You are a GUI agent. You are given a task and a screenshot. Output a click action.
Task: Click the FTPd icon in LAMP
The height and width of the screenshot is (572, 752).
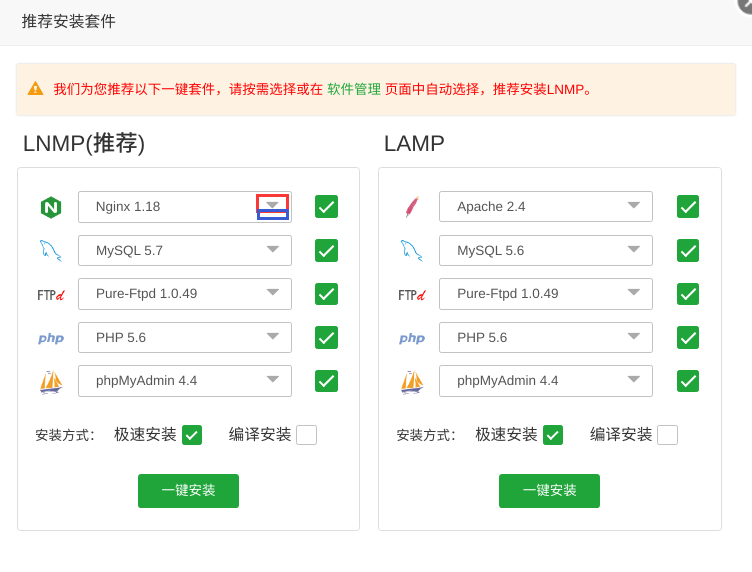[412, 294]
